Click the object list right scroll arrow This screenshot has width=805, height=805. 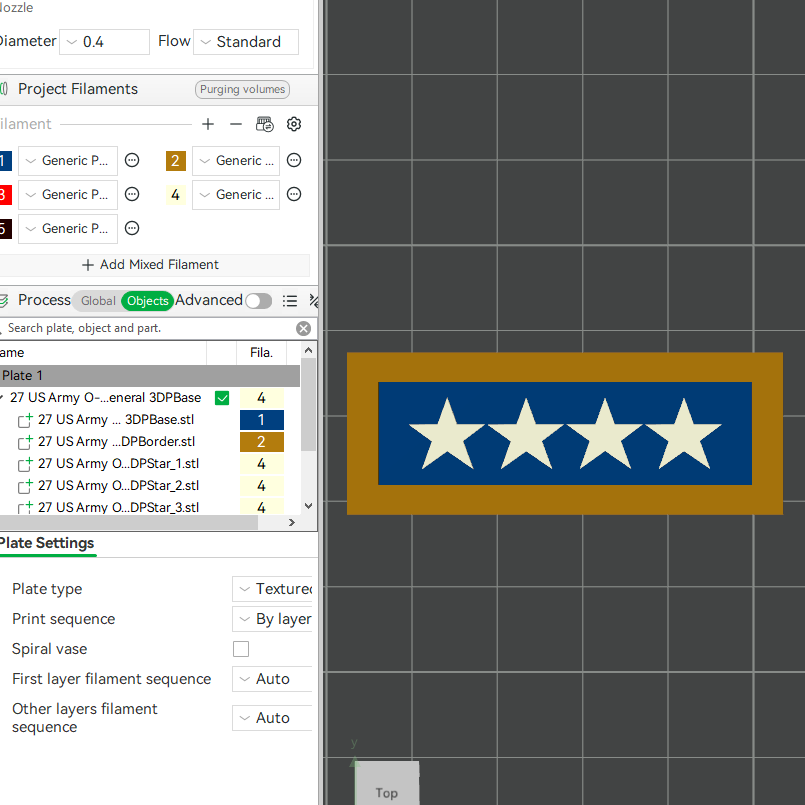(292, 523)
